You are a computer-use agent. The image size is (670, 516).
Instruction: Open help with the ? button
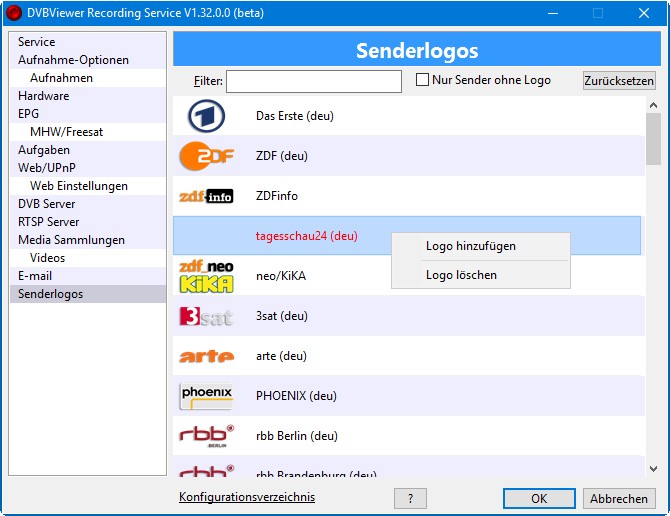click(410, 498)
